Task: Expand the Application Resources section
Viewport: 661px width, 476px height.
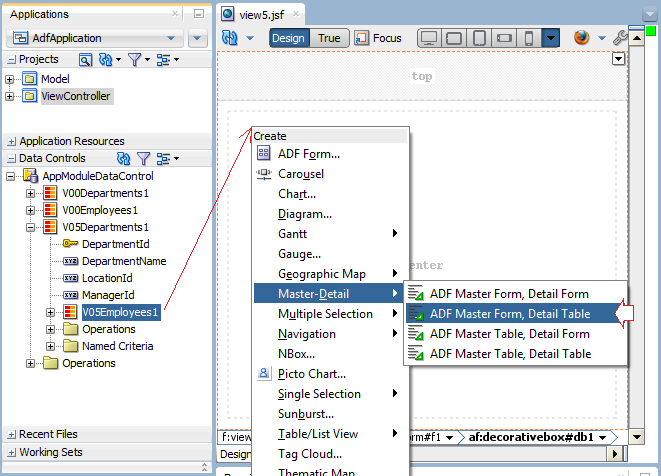Action: coord(12,142)
